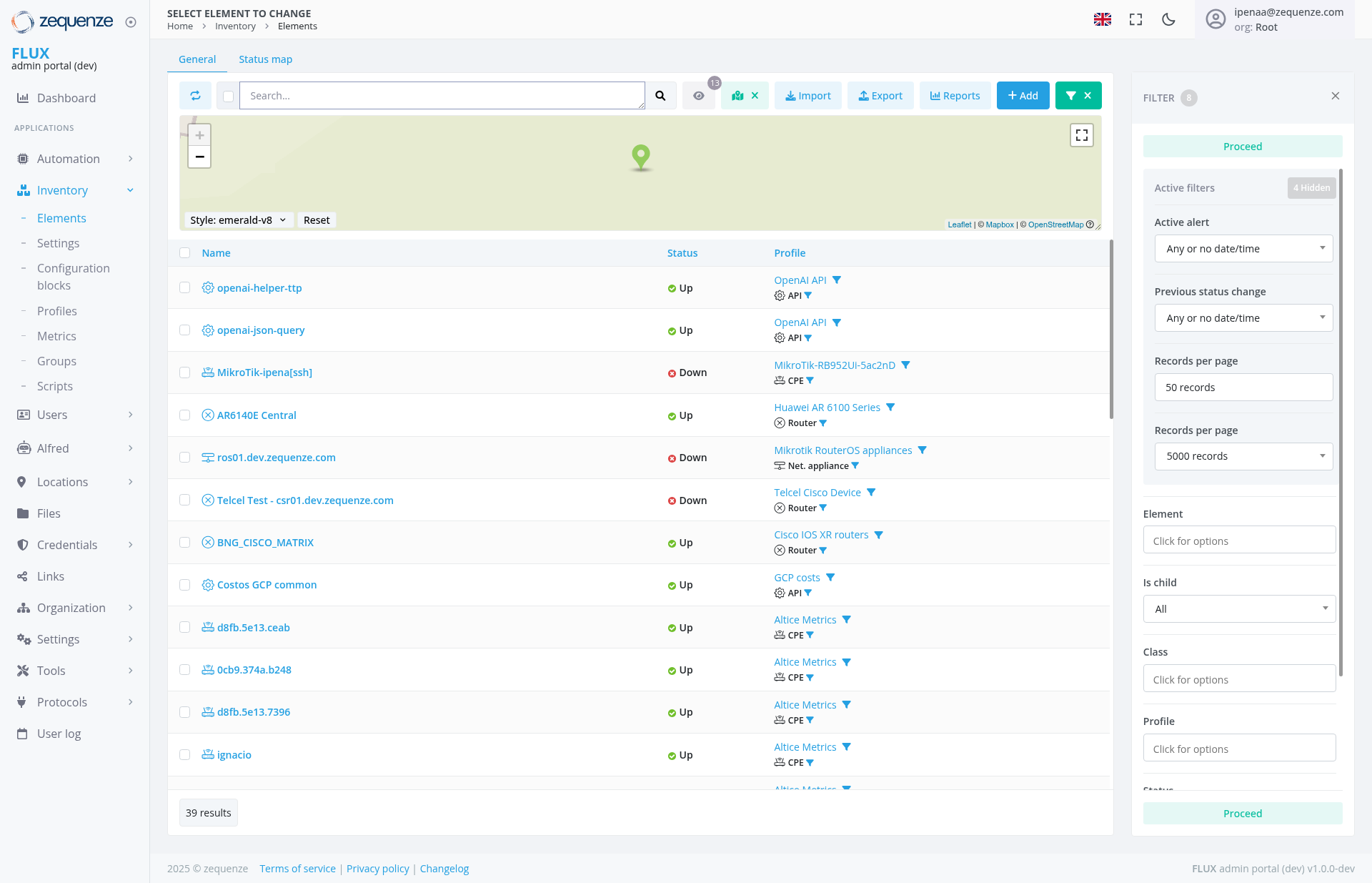Click the 4 Hidden badge in Active filters
The image size is (1372, 883).
point(1311,188)
